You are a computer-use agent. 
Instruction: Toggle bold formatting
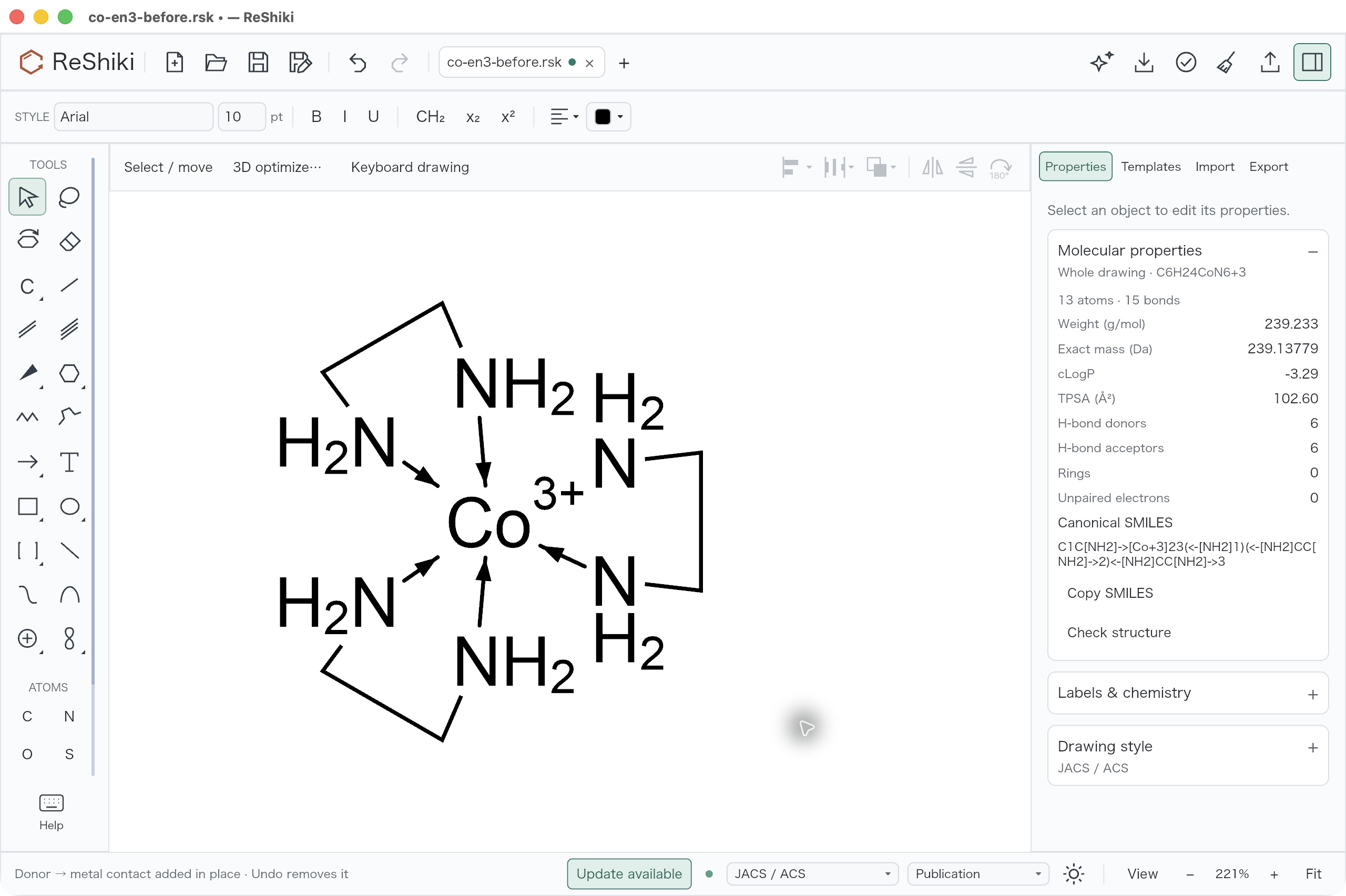(x=316, y=117)
